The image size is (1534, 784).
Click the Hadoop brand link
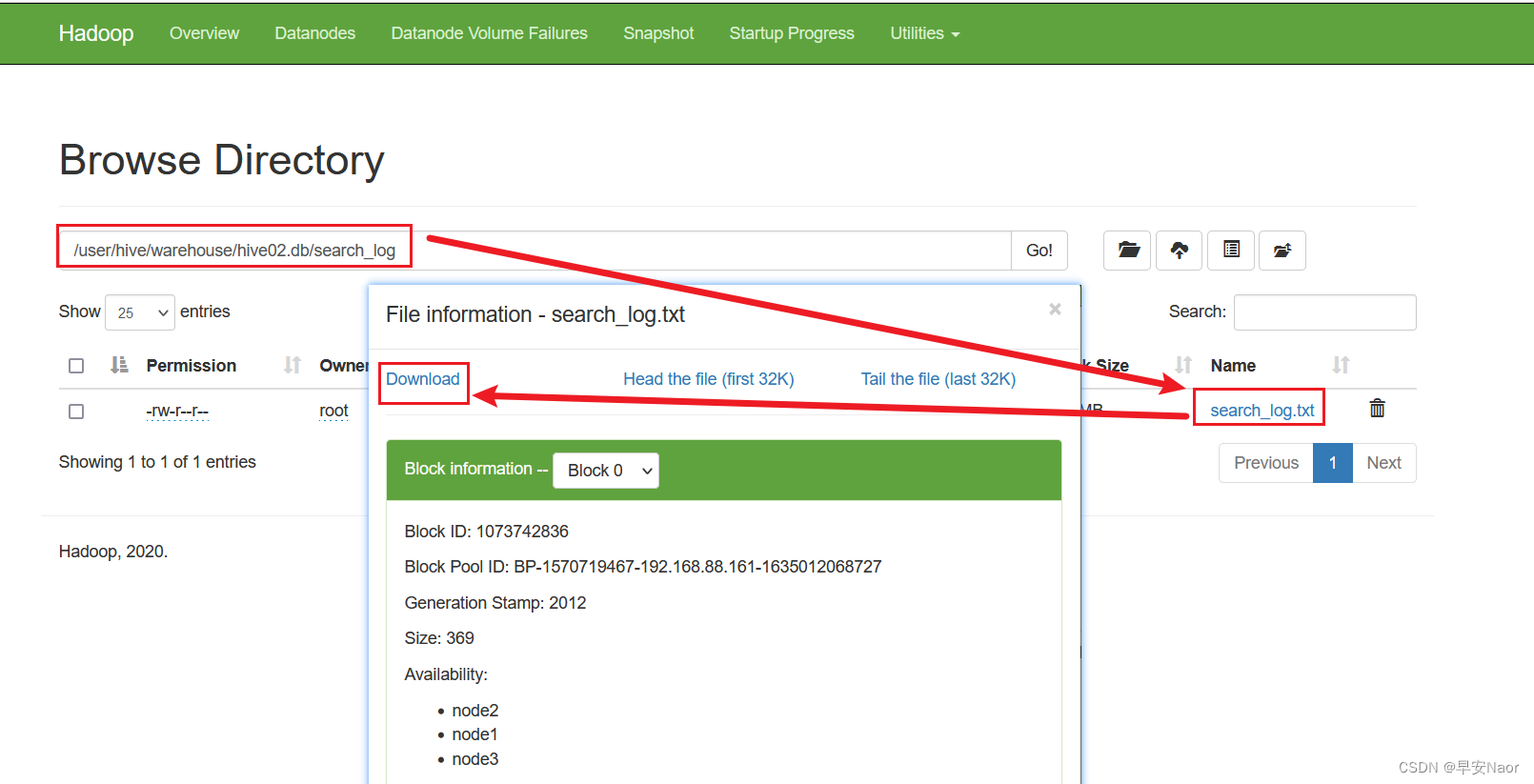(x=96, y=33)
